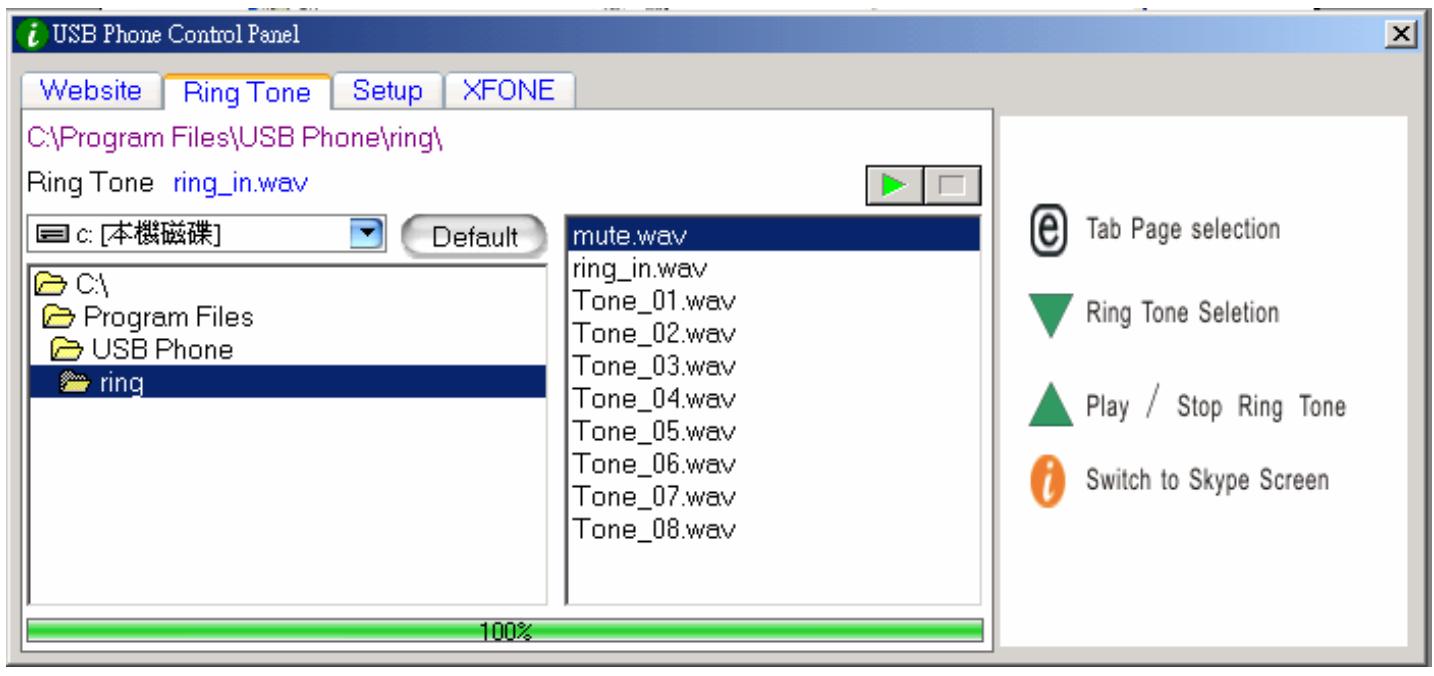
Task: Choose Tone_07.wav
Action: click(x=772, y=496)
